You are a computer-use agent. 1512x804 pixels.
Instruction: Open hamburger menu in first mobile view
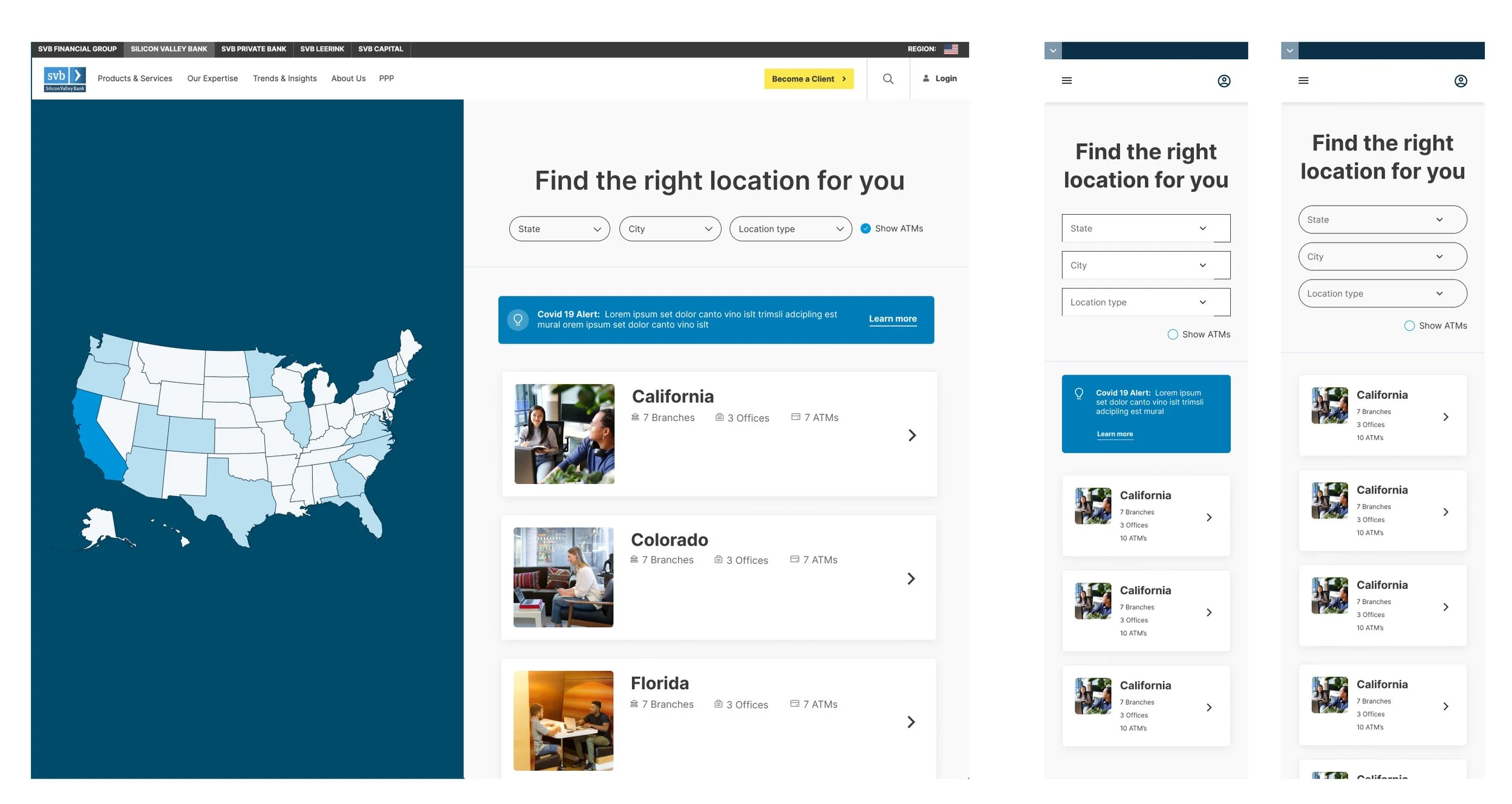coord(1066,80)
